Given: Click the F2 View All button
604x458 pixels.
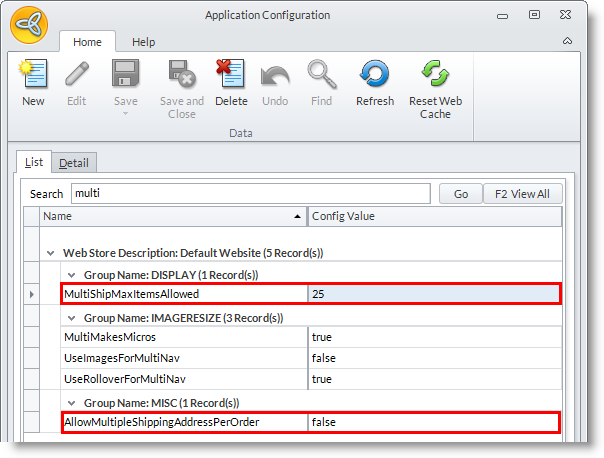Looking at the screenshot, I should point(523,194).
